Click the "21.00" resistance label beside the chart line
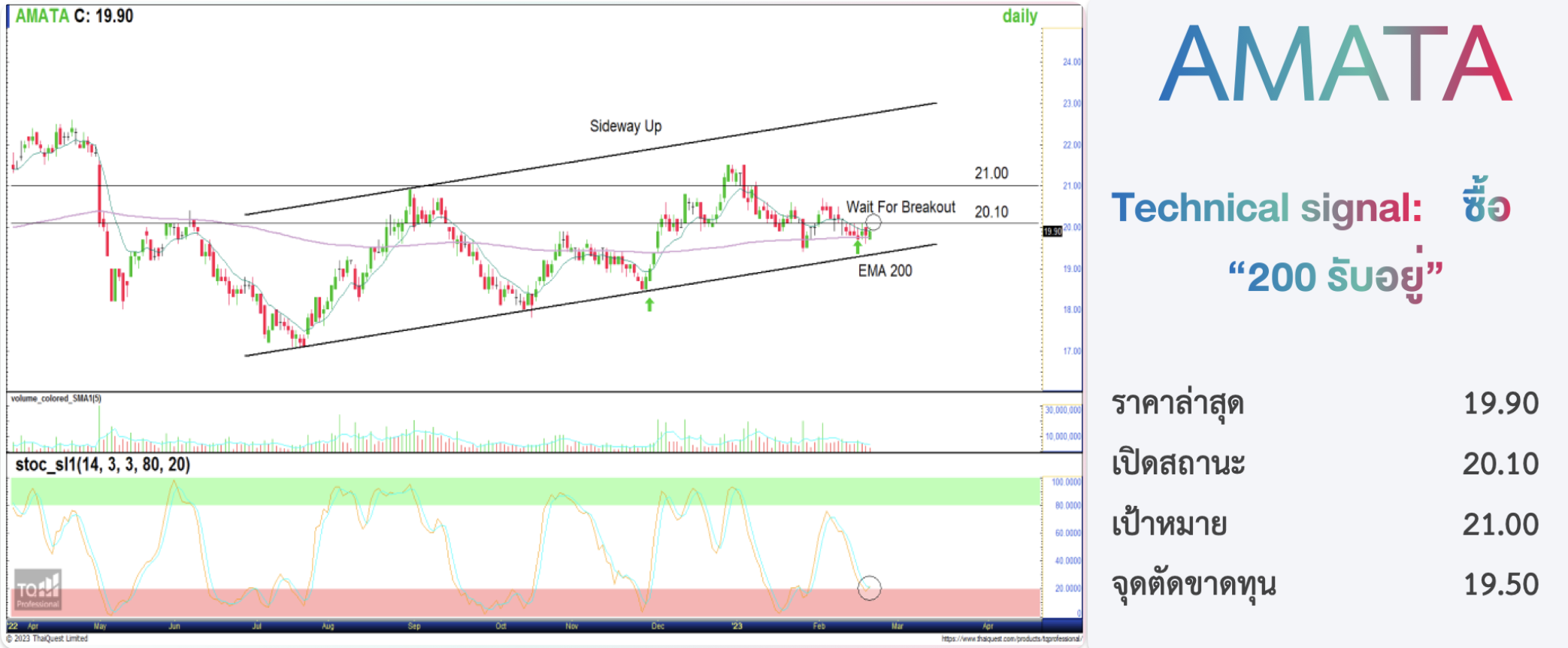The height and width of the screenshot is (648, 1568). coord(991,173)
